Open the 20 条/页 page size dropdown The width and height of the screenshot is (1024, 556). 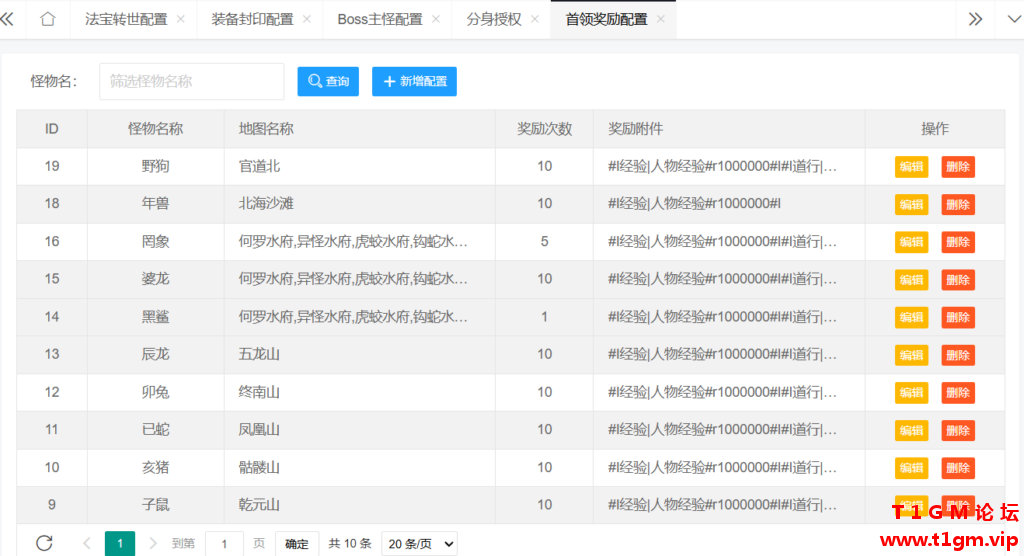point(419,544)
